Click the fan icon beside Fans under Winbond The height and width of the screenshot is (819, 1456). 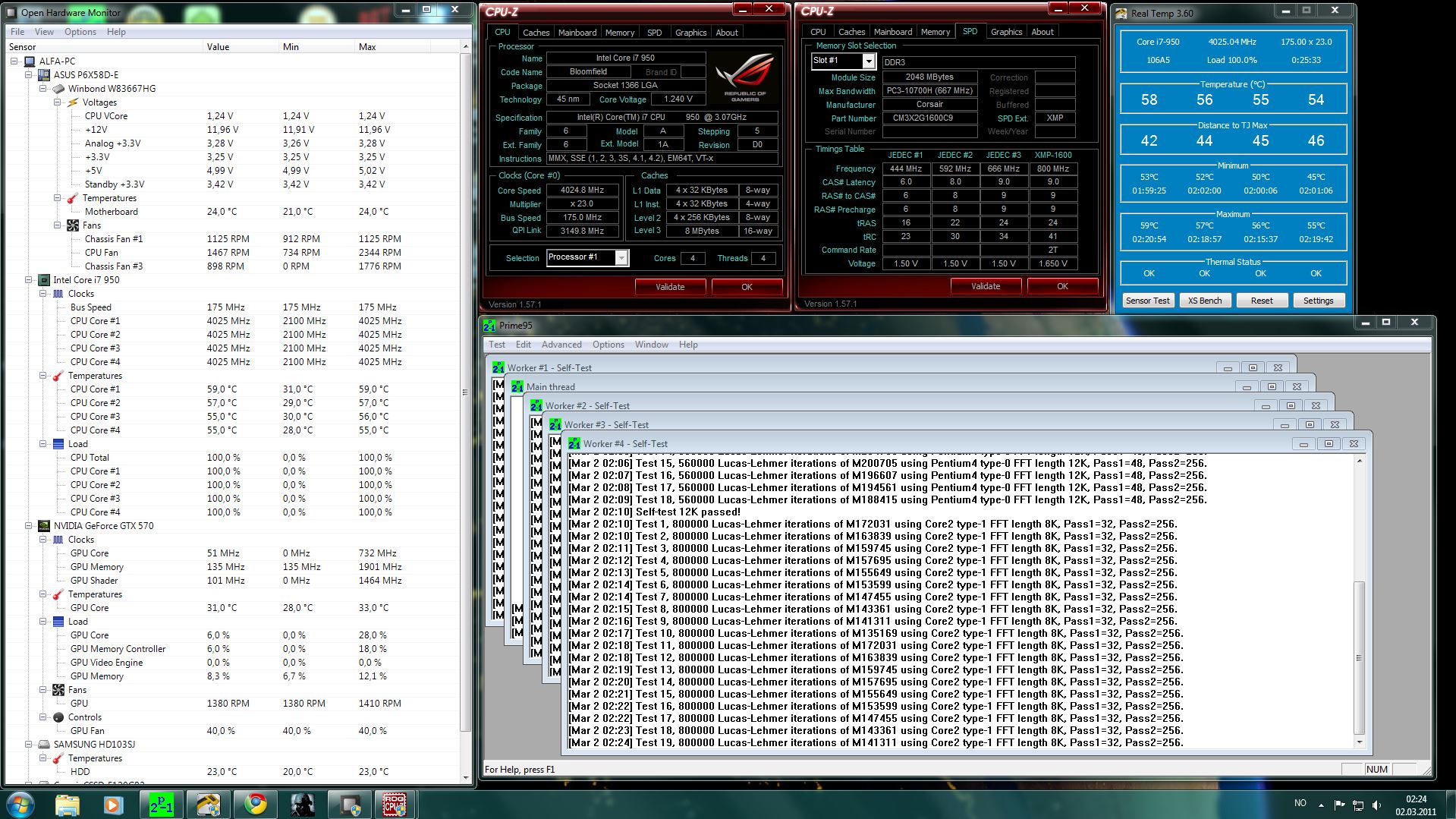[73, 225]
